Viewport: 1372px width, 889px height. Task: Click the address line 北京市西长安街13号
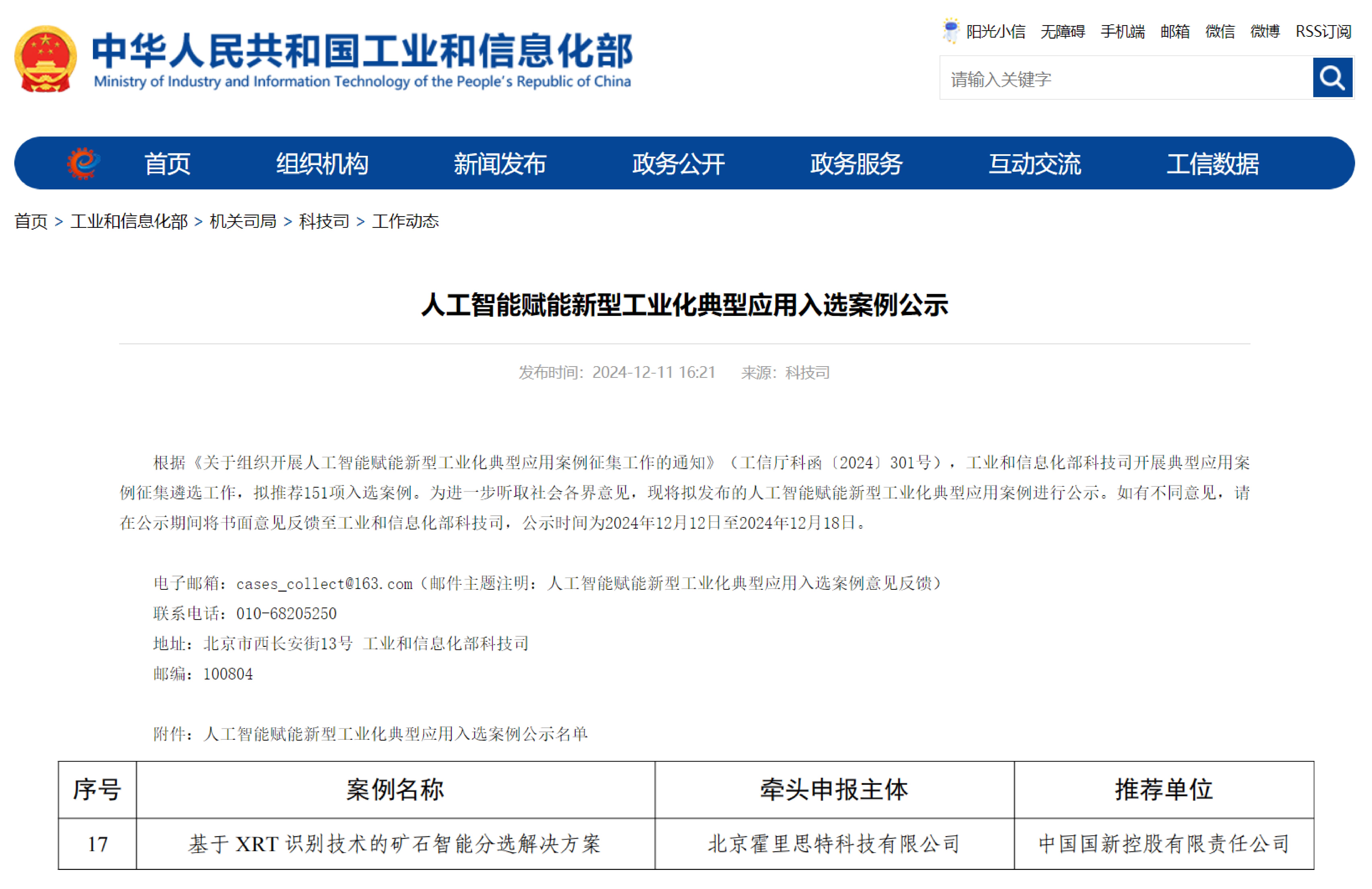[x=278, y=643]
